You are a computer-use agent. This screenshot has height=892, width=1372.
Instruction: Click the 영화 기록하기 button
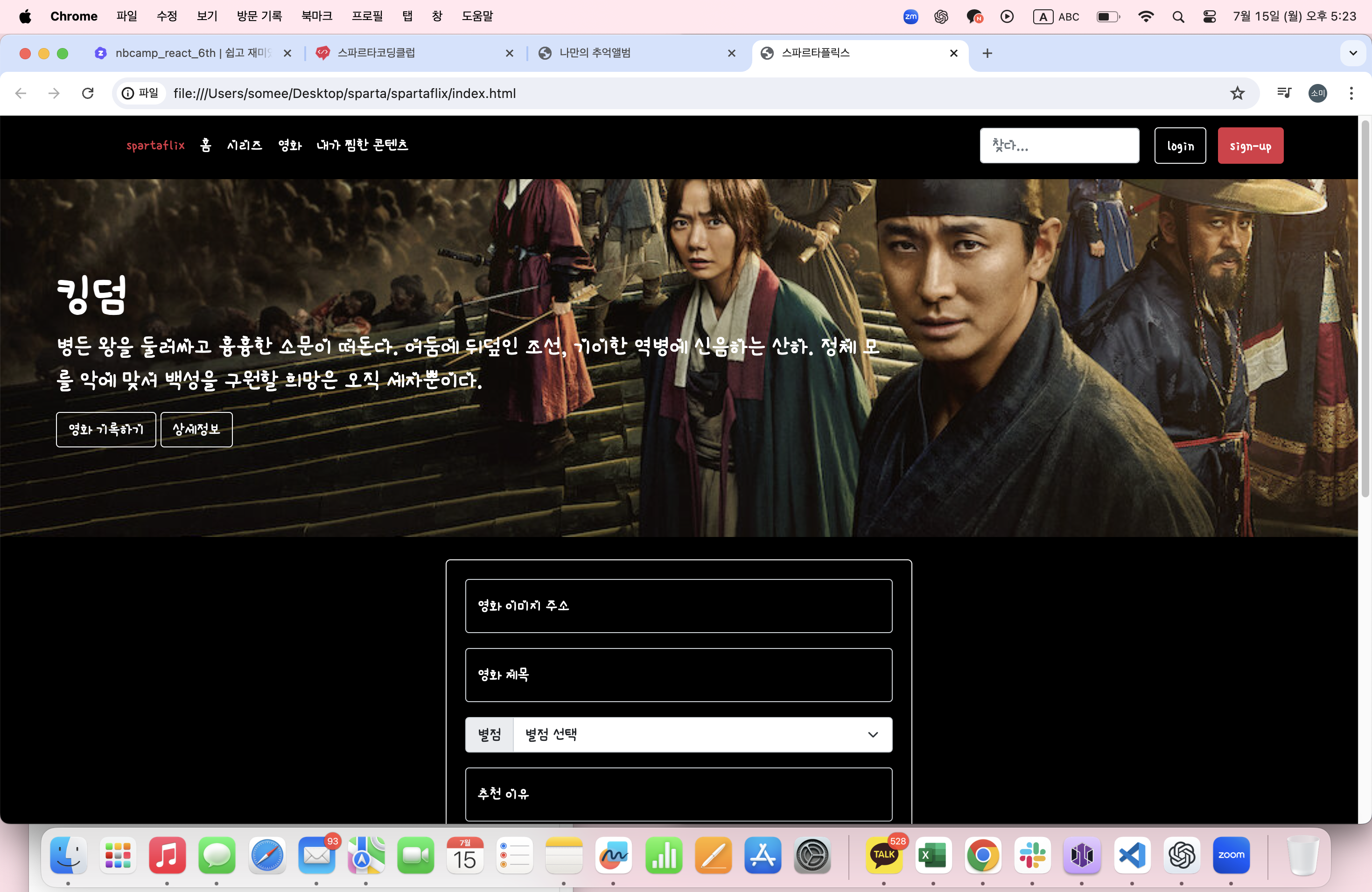(x=106, y=429)
